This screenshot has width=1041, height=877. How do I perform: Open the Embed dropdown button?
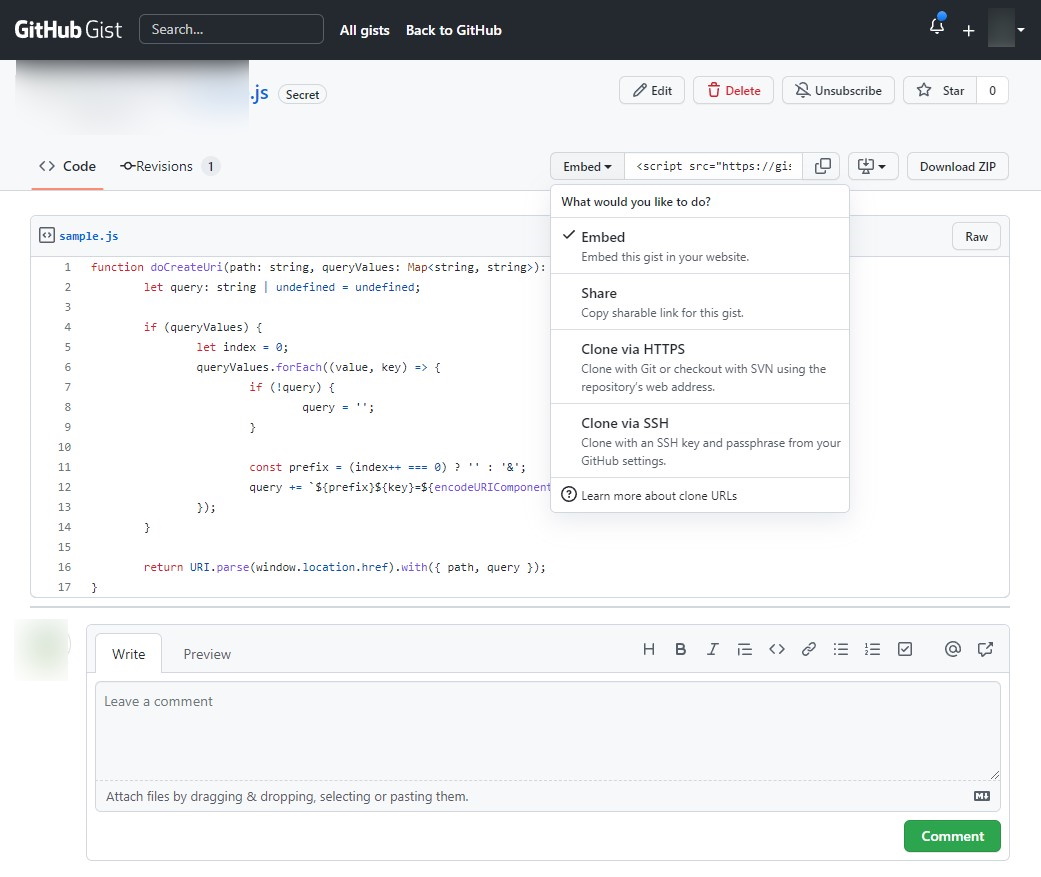(587, 166)
